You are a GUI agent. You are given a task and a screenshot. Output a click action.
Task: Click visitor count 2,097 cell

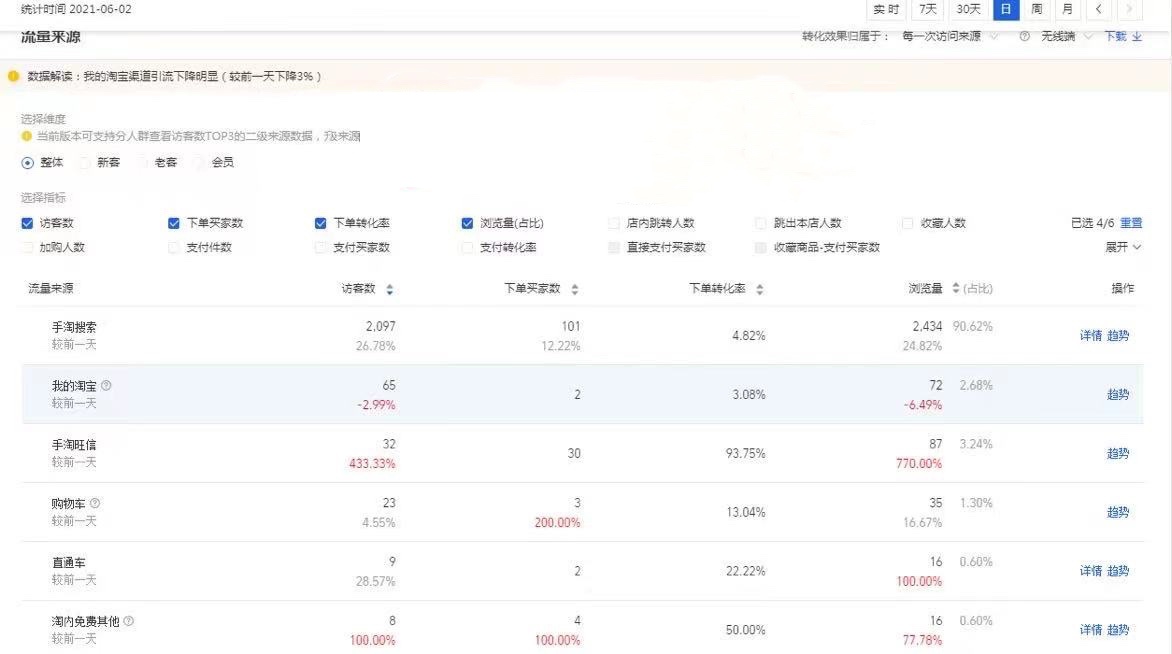coord(380,327)
